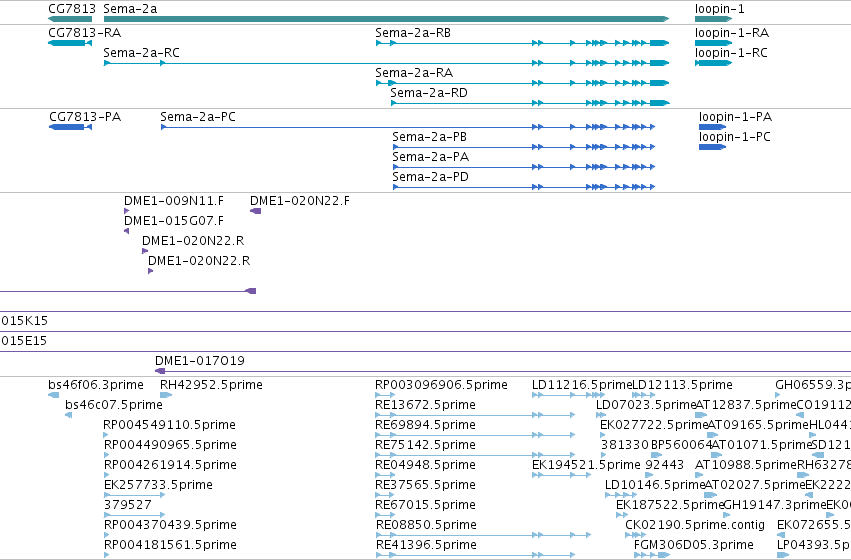Click the CG7813-PA protein label
The image size is (851, 560).
tap(85, 117)
